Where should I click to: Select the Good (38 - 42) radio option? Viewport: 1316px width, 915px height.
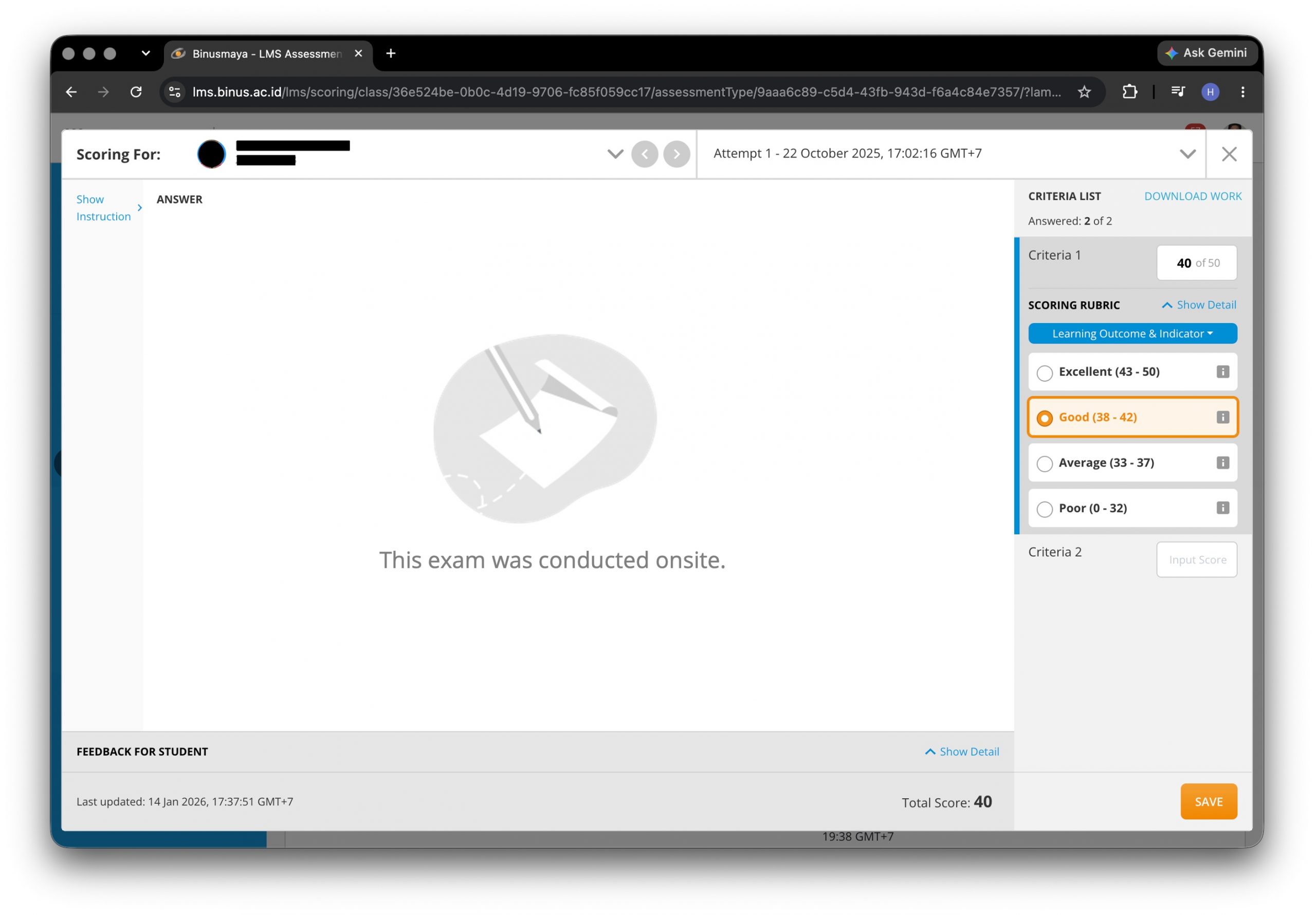(1044, 418)
